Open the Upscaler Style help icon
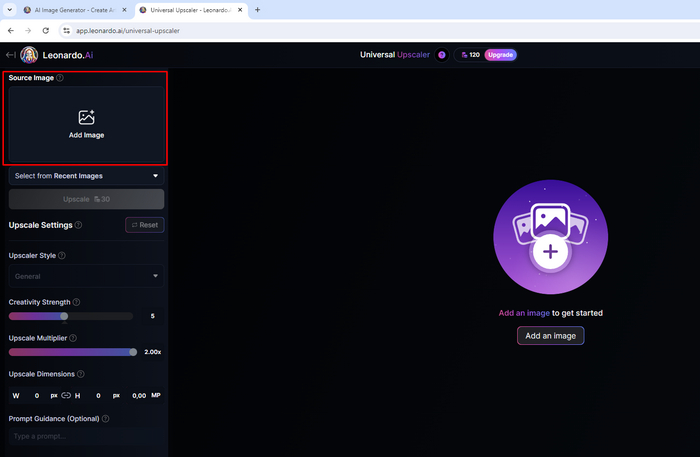700x457 pixels. click(x=62, y=255)
